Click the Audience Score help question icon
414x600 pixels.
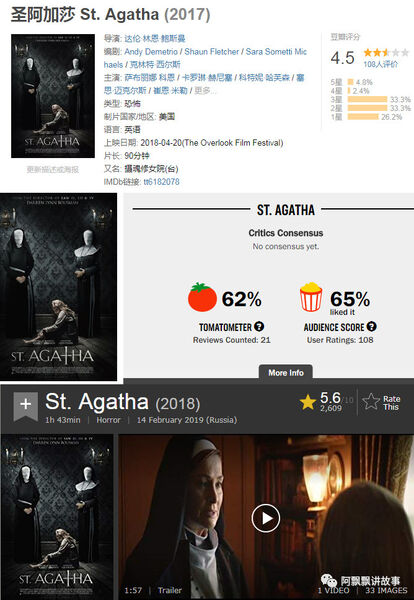pyautogui.click(x=372, y=326)
